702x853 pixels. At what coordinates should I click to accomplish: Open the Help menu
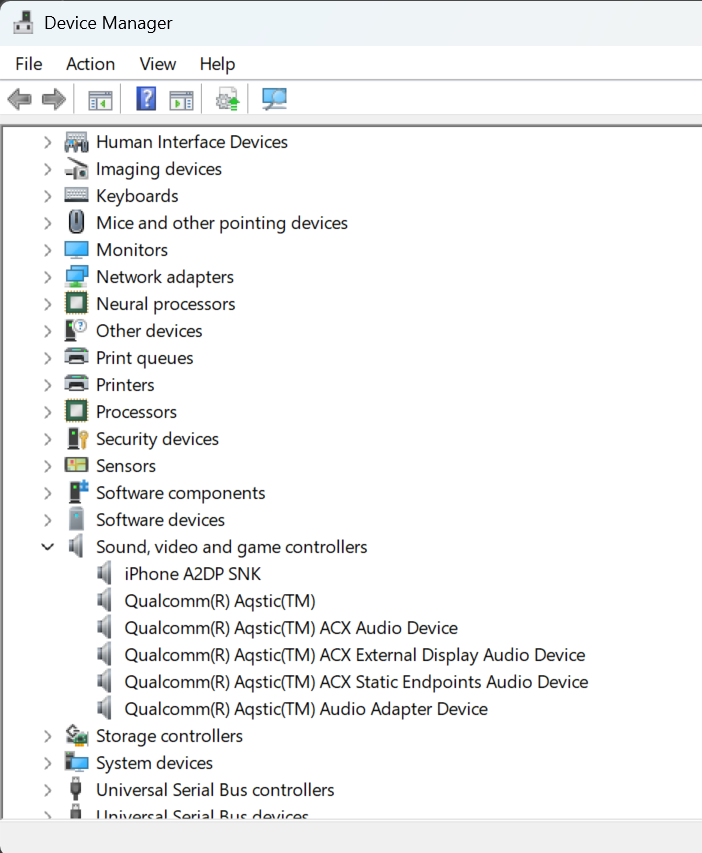217,63
